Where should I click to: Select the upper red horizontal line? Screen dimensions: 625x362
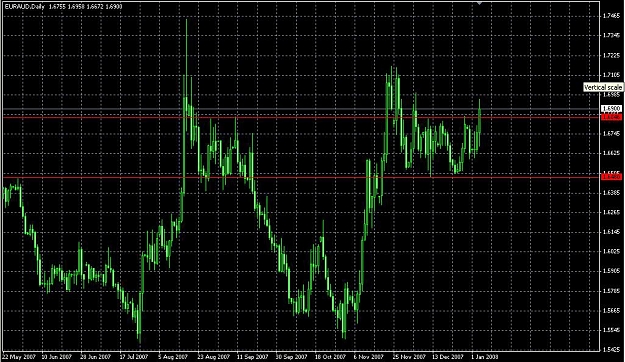click(x=301, y=117)
